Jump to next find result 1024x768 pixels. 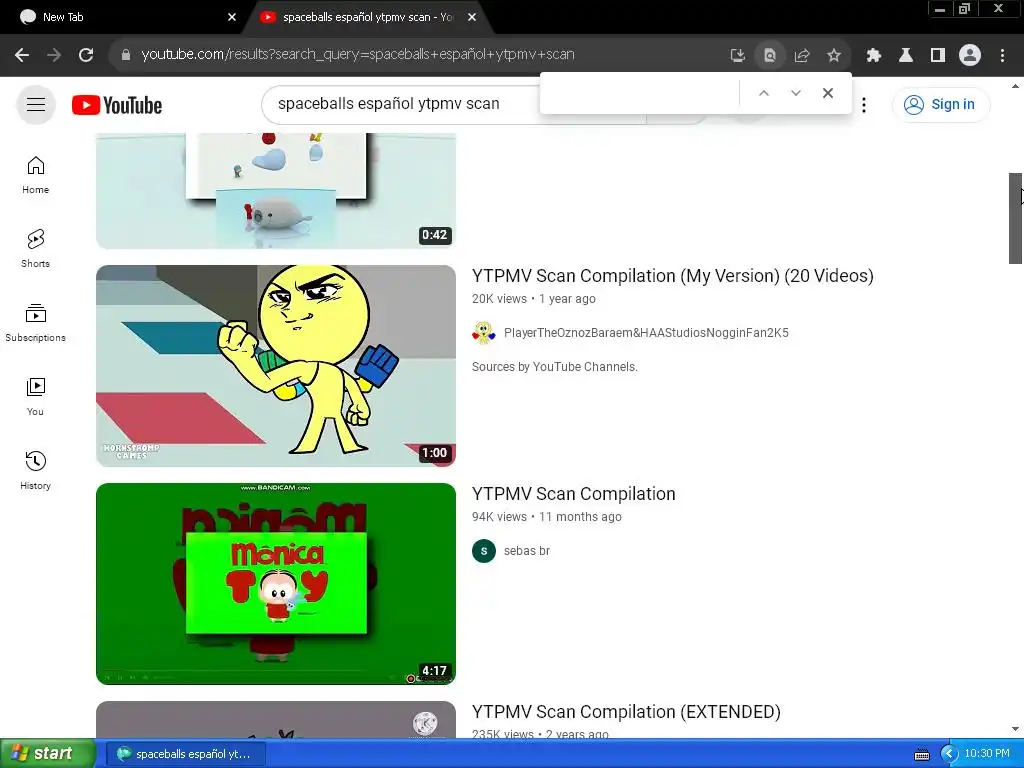click(795, 93)
